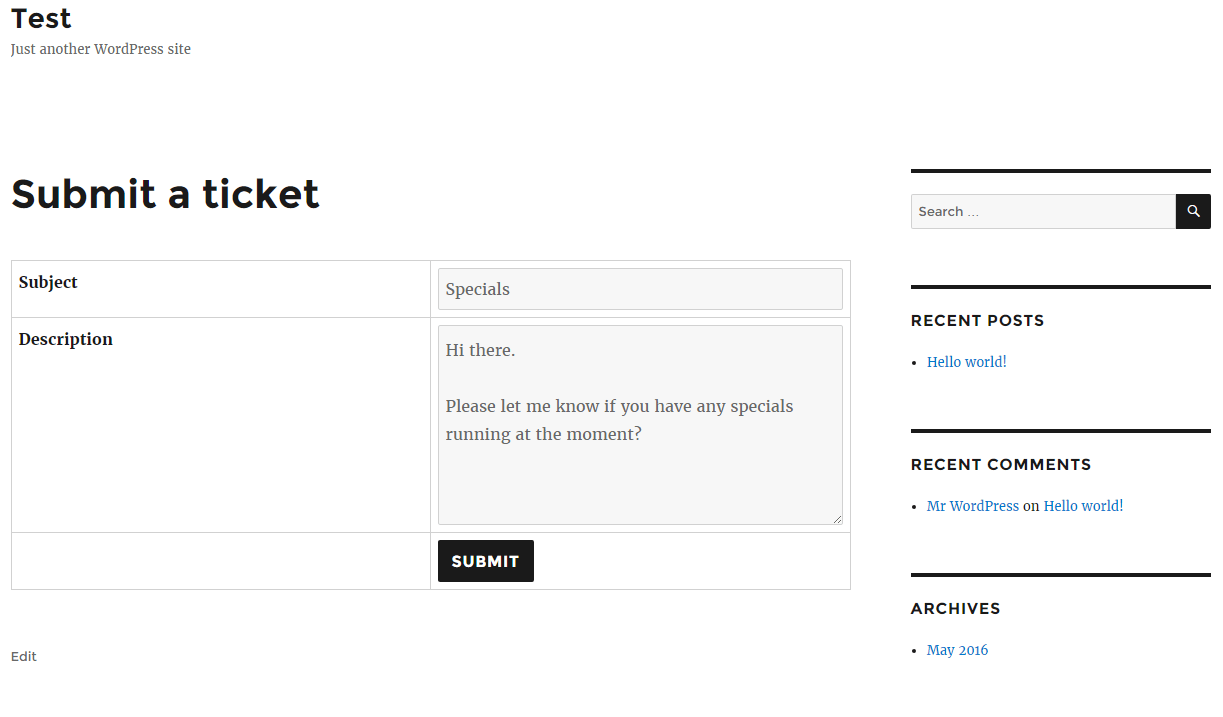The width and height of the screenshot is (1223, 717).
Task: Click the Recent Posts widget heading
Action: (977, 320)
